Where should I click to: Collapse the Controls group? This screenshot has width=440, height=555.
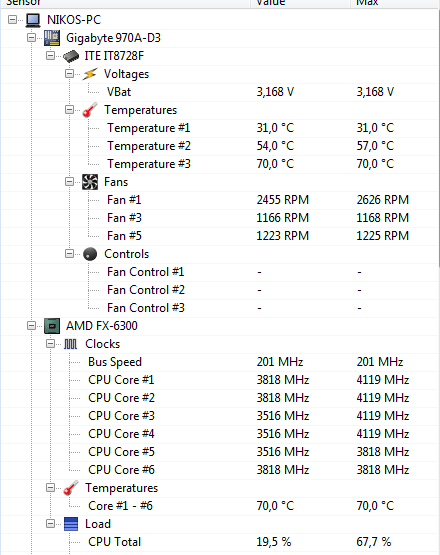click(69, 253)
